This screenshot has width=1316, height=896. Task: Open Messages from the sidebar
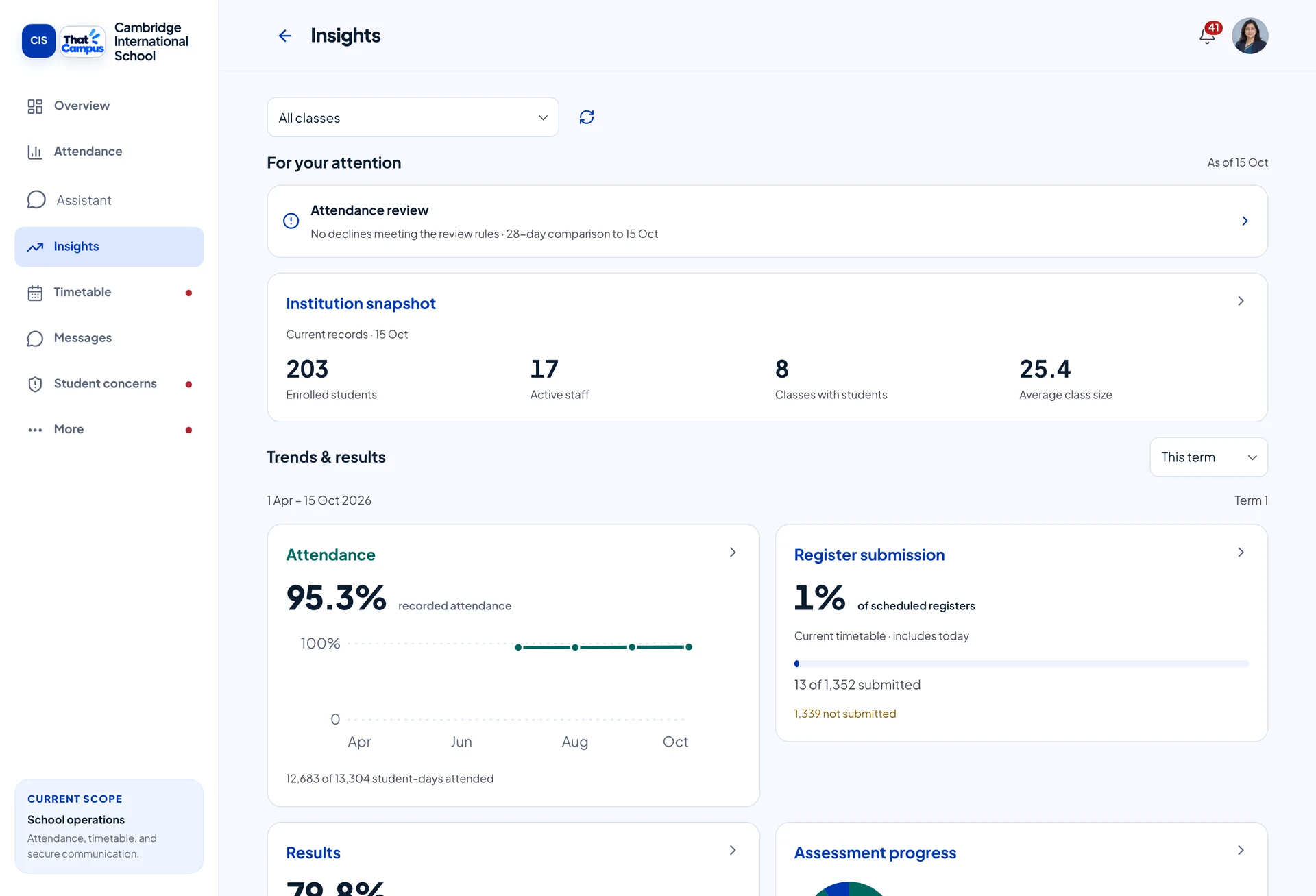point(109,338)
